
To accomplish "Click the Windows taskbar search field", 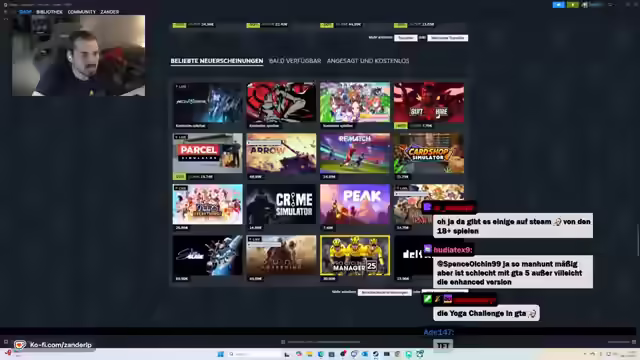I will [255, 354].
